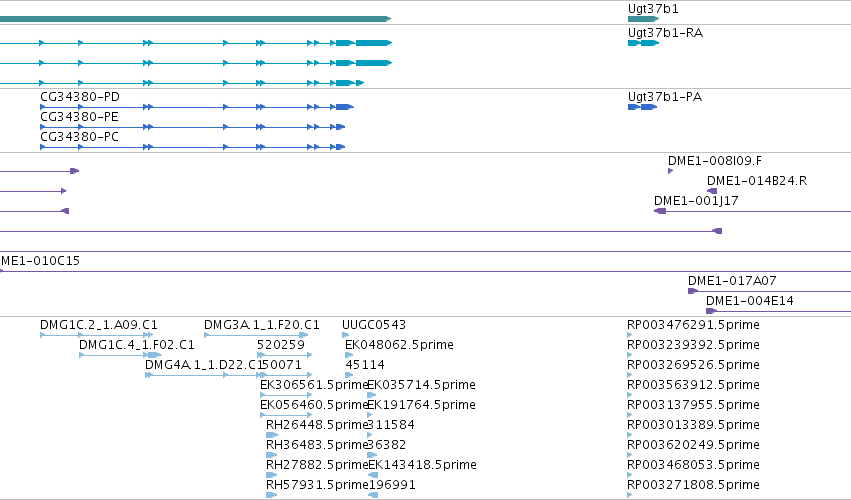Click the 45114 feature label

pyautogui.click(x=365, y=365)
